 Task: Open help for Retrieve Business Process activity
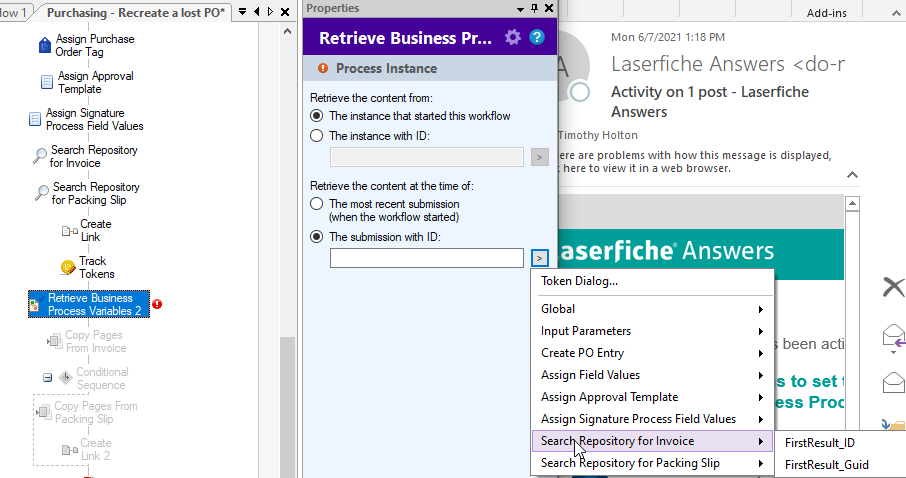click(x=537, y=38)
